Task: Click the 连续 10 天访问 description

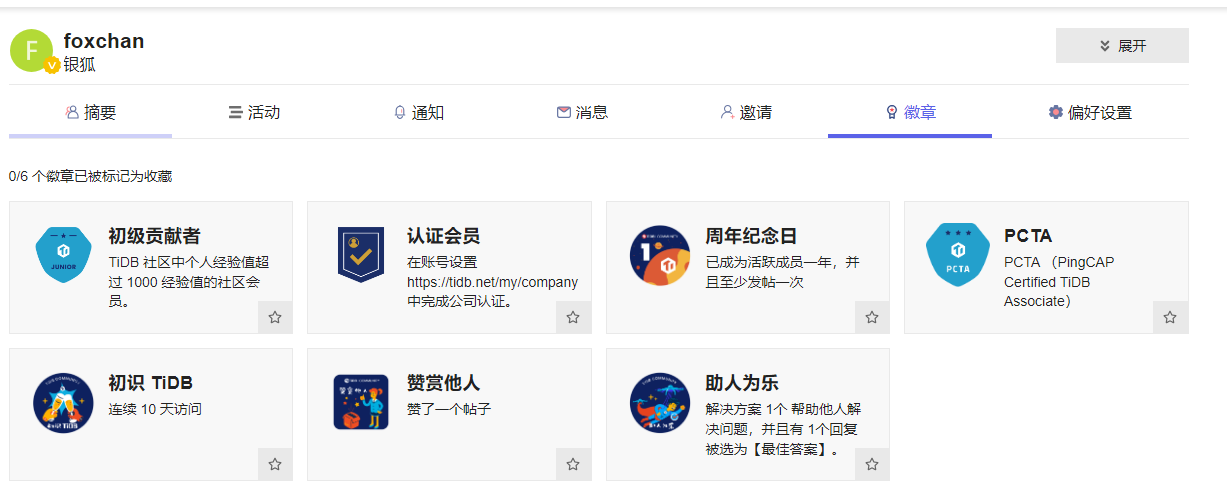Action: pos(155,409)
